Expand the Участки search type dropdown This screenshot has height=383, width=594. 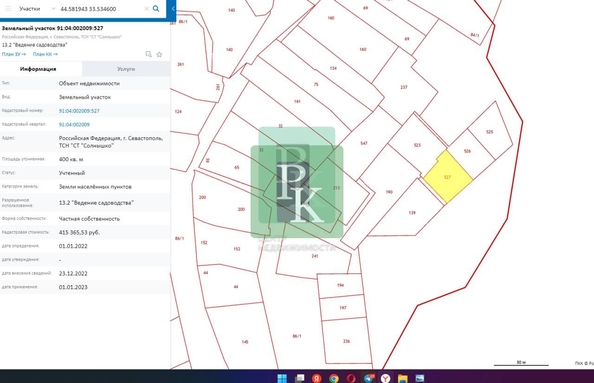53,9
